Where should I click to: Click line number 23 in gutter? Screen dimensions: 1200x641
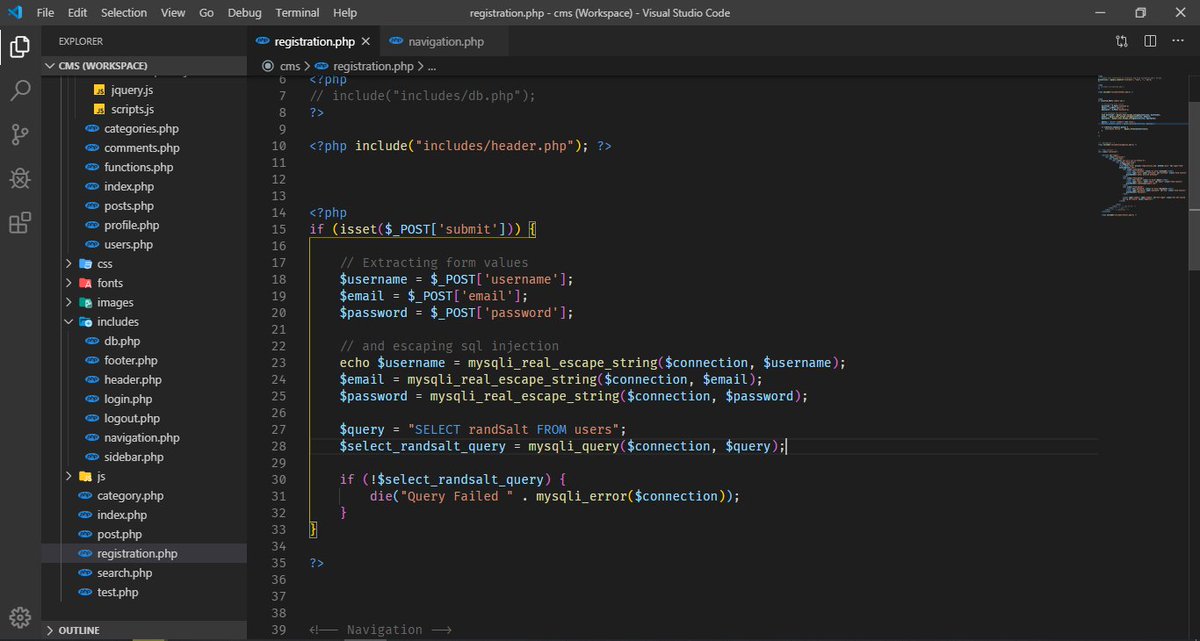pyautogui.click(x=278, y=362)
